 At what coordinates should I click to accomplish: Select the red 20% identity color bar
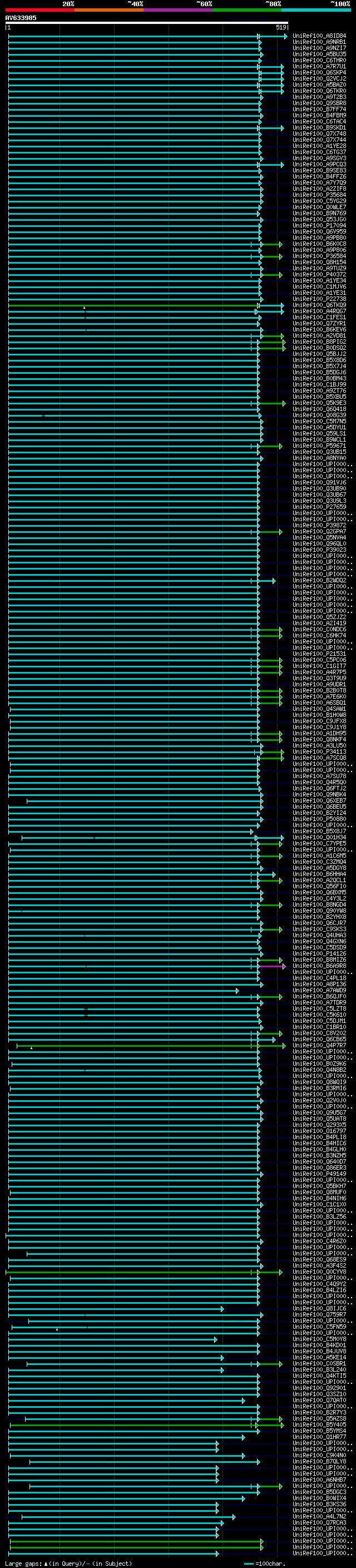39,10
